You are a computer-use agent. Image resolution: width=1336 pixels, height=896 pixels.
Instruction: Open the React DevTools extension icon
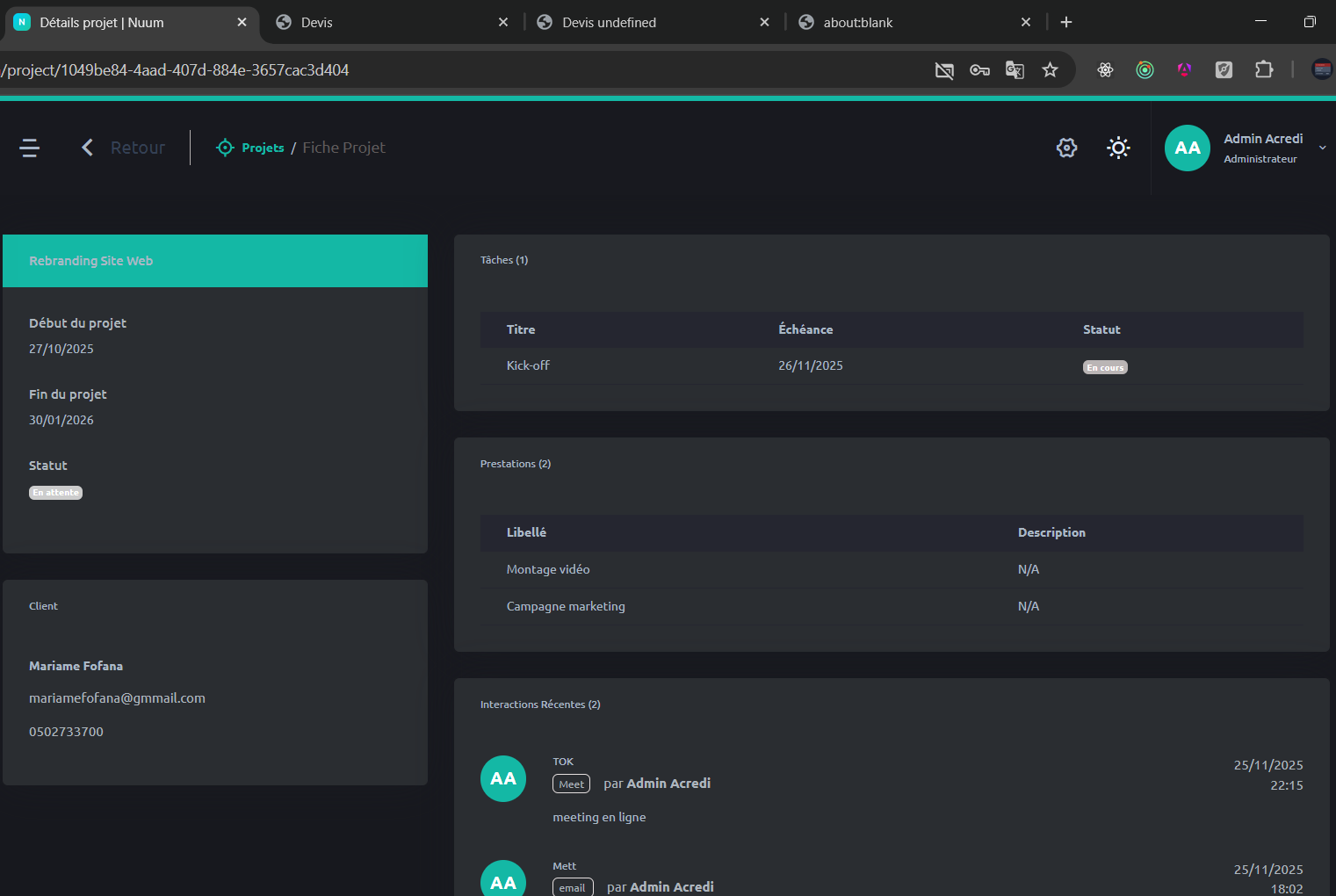(x=1105, y=70)
